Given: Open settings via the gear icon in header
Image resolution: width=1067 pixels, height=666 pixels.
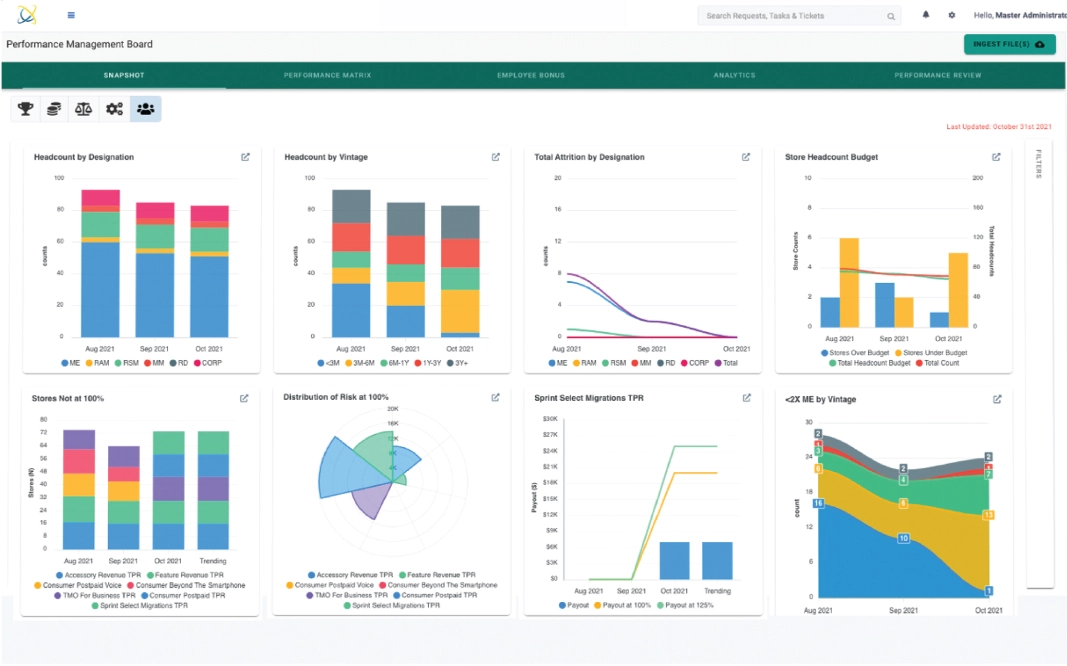Looking at the screenshot, I should pyautogui.click(x=951, y=15).
